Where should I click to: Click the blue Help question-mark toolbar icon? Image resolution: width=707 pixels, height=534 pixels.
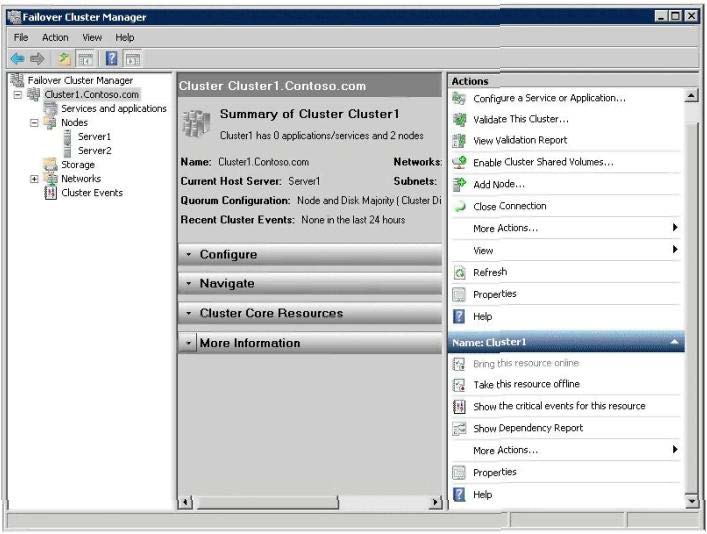tap(111, 59)
